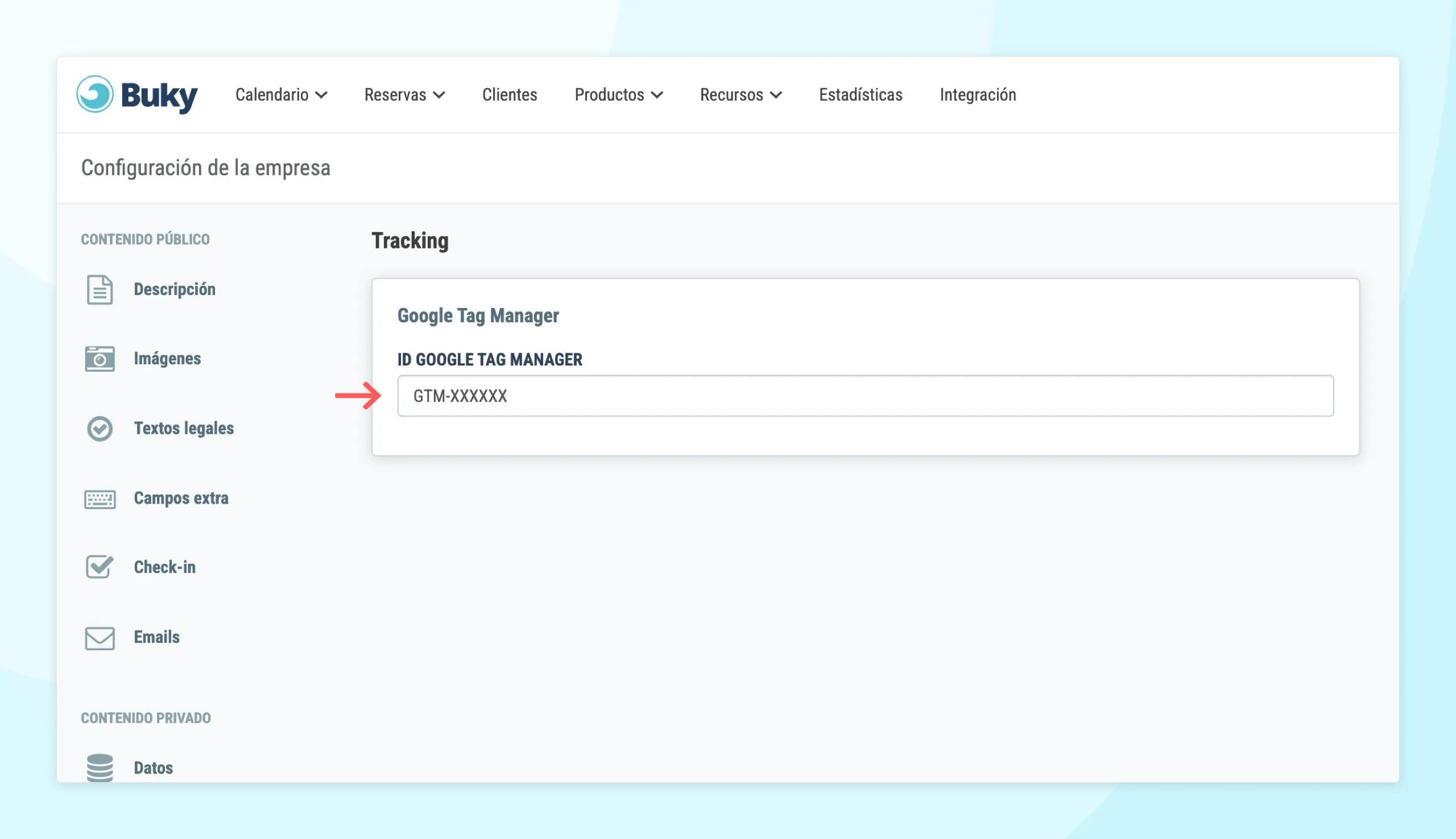Click the Tracking heading
Image resolution: width=1456 pixels, height=839 pixels.
tap(410, 241)
